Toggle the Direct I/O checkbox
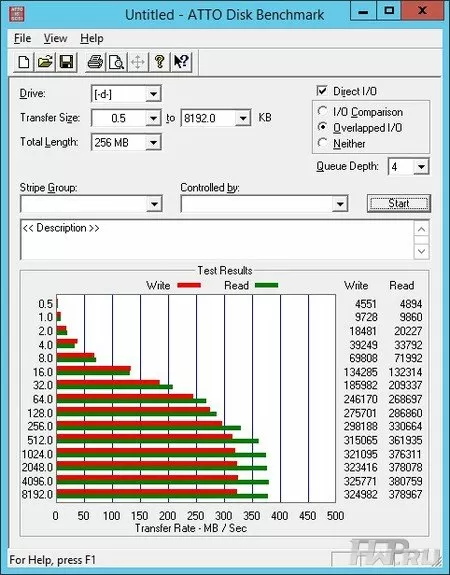The width and height of the screenshot is (450, 575). [322, 91]
